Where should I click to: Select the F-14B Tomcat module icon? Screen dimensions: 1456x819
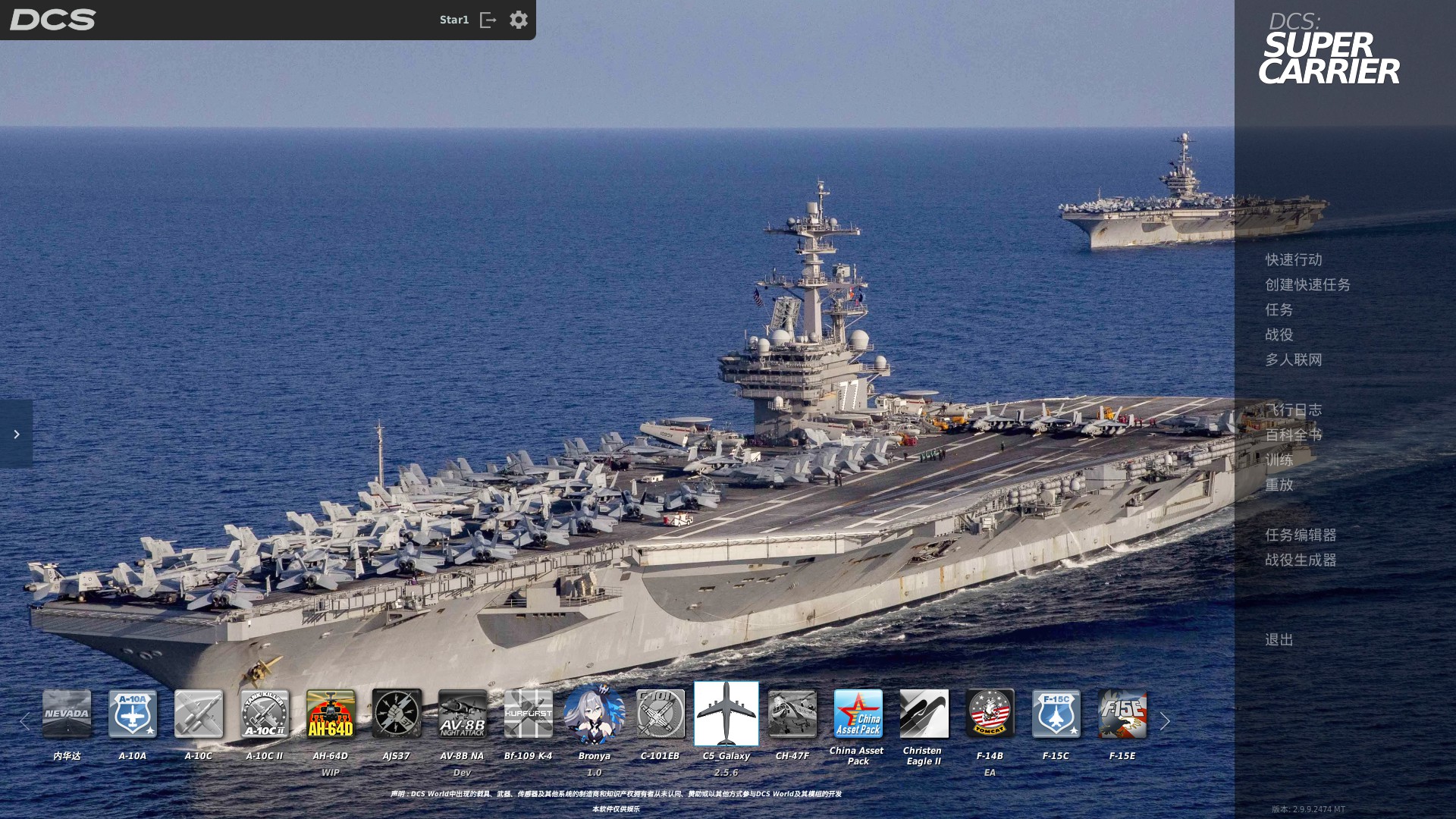point(990,714)
